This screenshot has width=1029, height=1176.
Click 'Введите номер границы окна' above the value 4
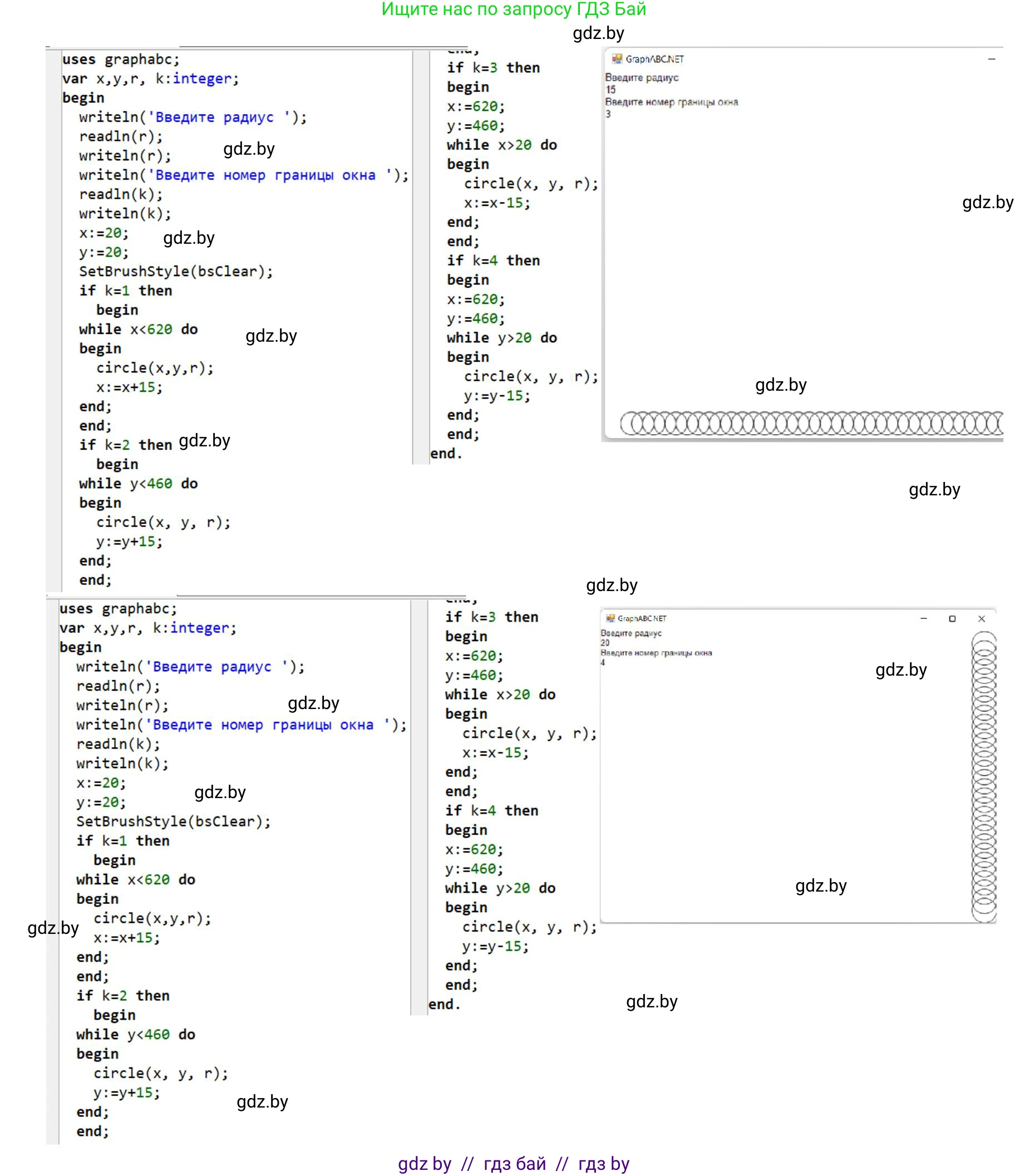coord(656,653)
